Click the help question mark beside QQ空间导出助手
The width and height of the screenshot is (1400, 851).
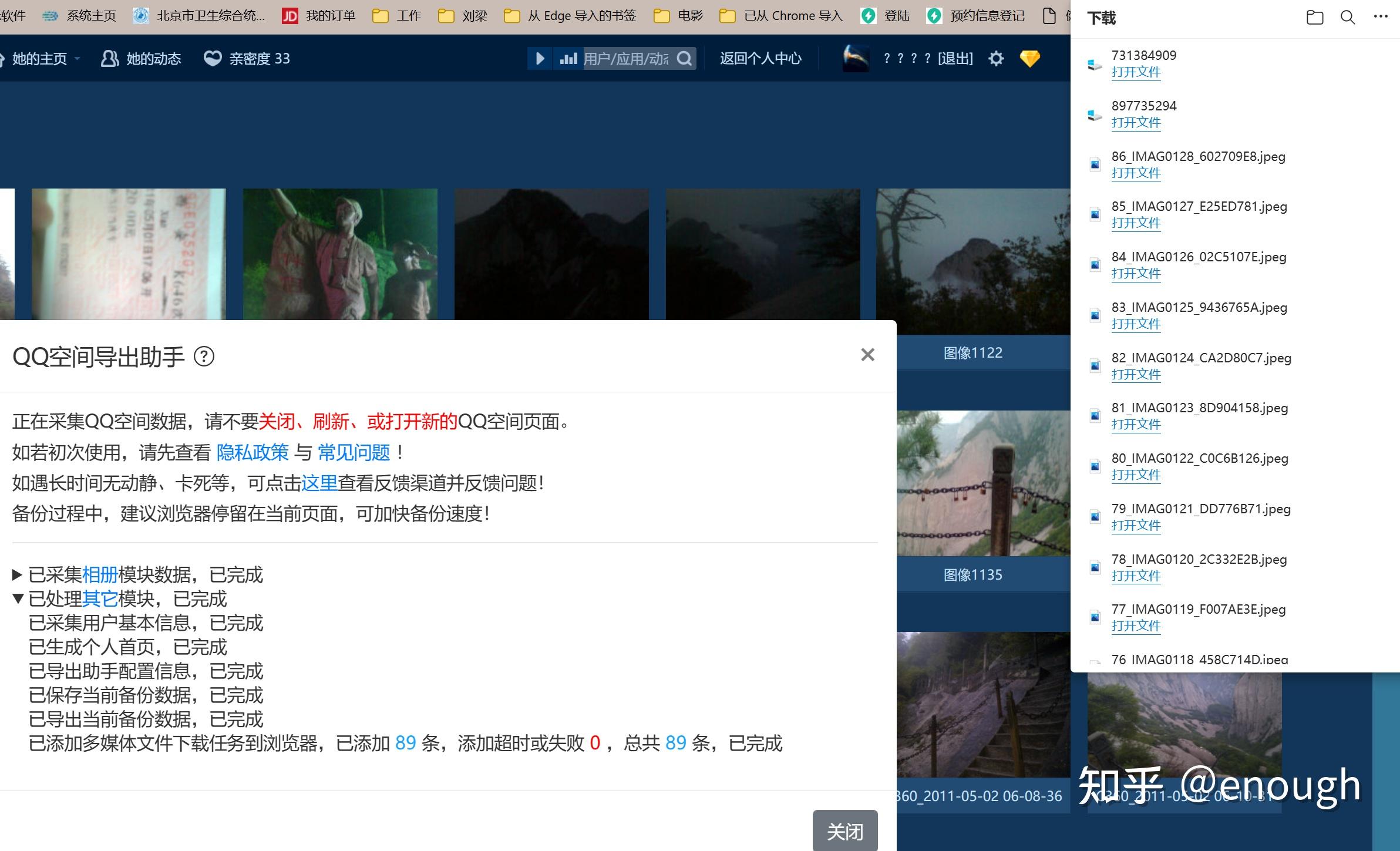[204, 356]
